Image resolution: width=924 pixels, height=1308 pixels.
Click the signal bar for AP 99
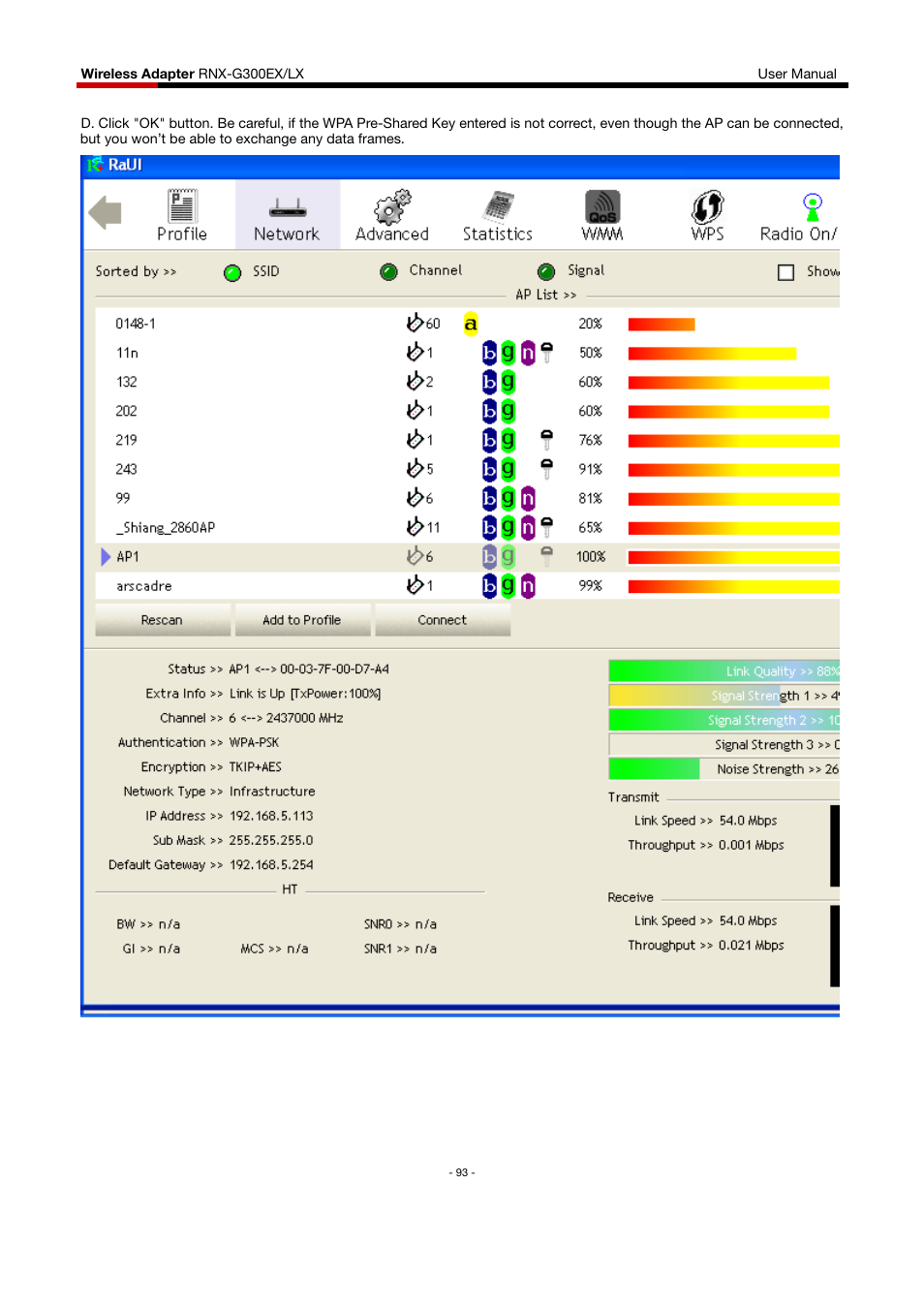(x=734, y=499)
